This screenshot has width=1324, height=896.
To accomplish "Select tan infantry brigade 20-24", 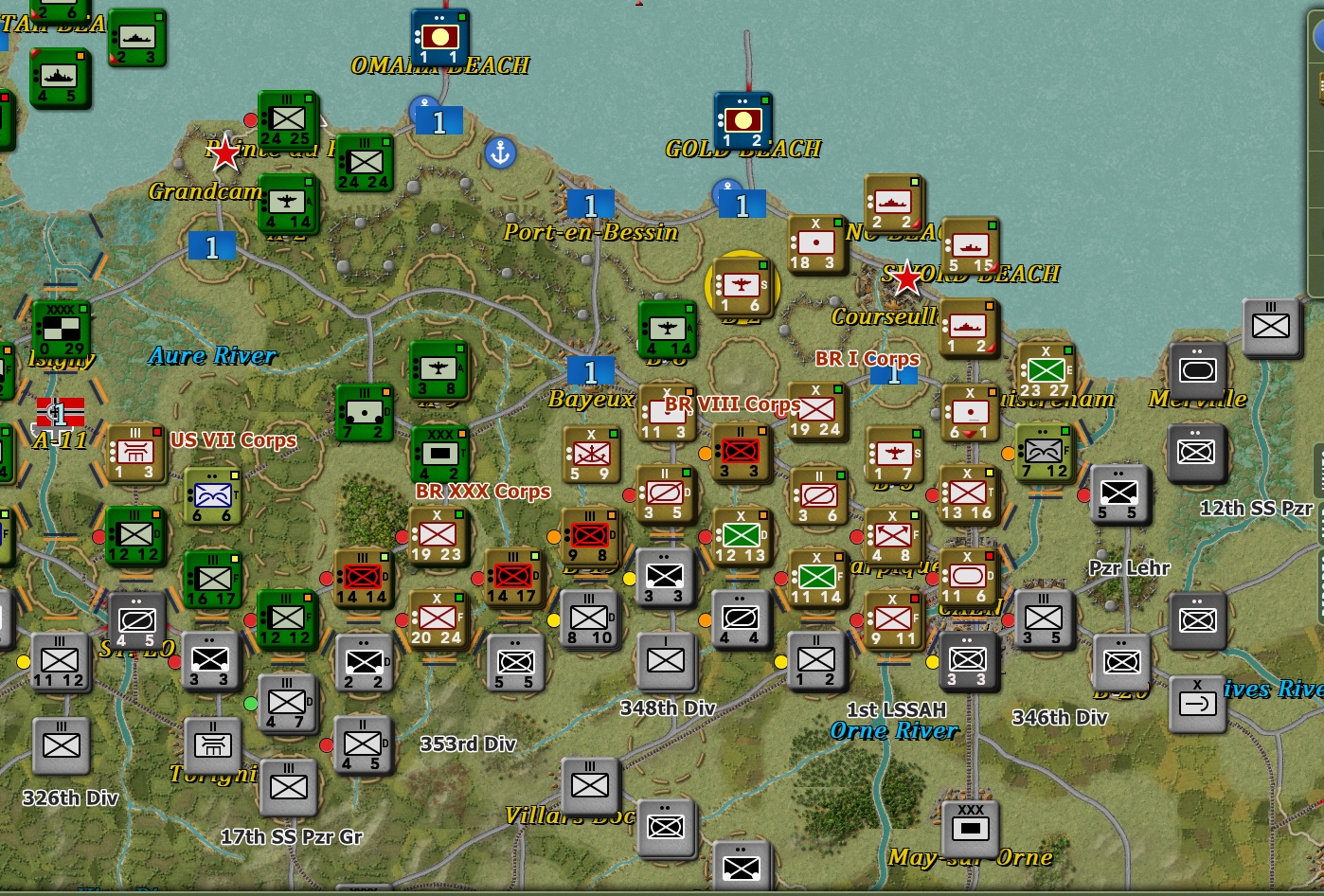I will [438, 618].
